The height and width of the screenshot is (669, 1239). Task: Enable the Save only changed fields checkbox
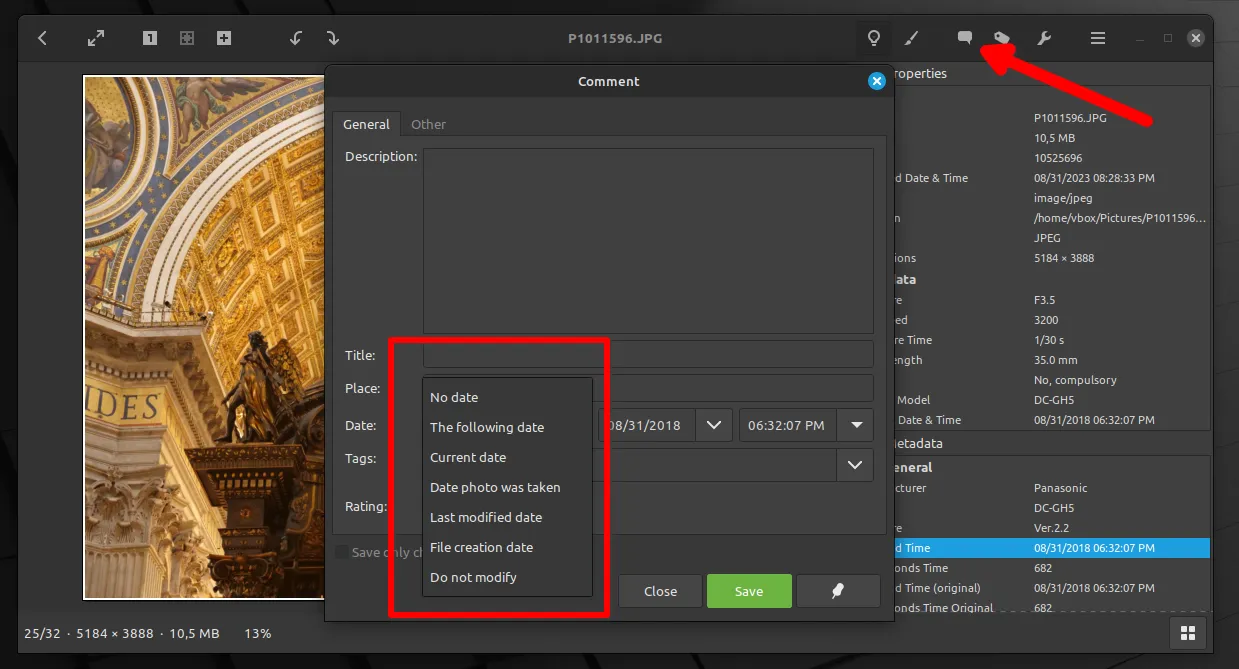click(341, 552)
